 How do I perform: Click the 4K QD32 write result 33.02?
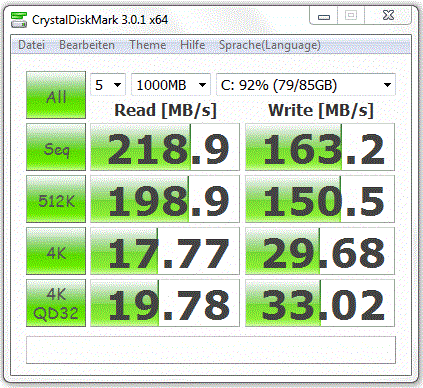[x=320, y=303]
